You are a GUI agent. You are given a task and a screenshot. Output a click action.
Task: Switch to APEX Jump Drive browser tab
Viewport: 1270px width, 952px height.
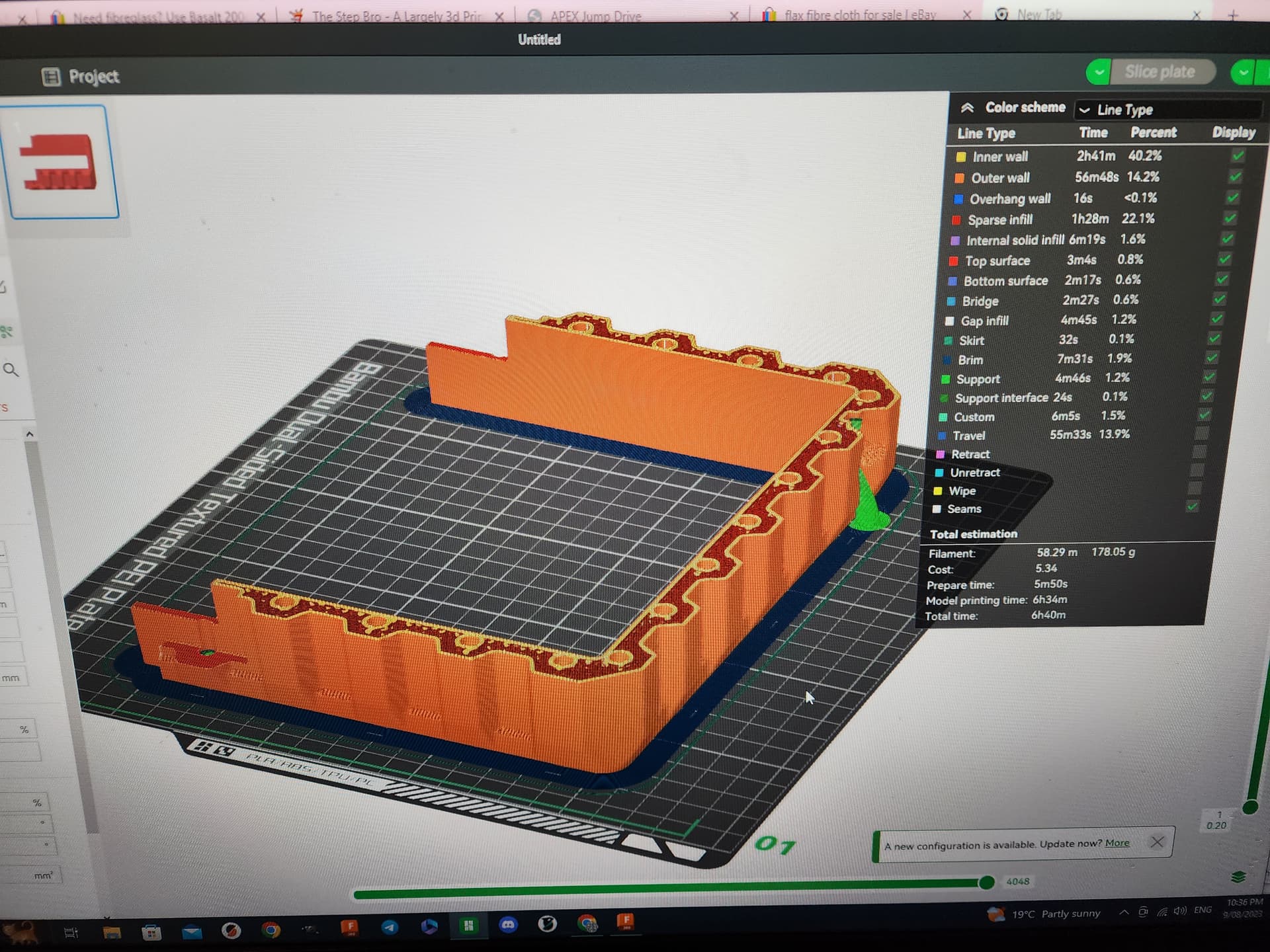(x=595, y=16)
